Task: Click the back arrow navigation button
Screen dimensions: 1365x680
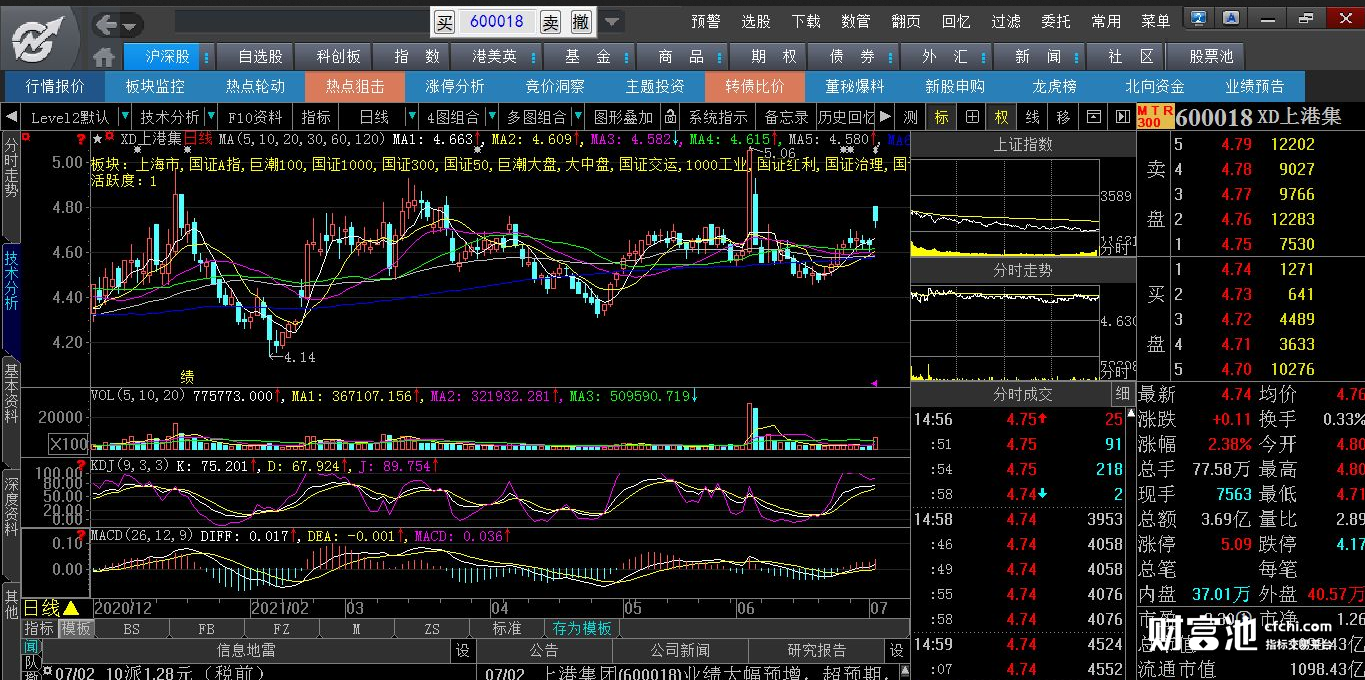Action: (x=109, y=24)
